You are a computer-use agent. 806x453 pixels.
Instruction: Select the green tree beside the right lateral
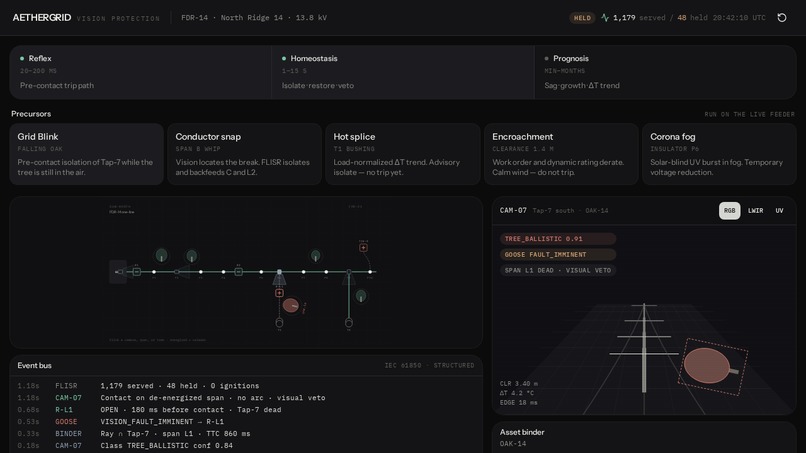(361, 296)
